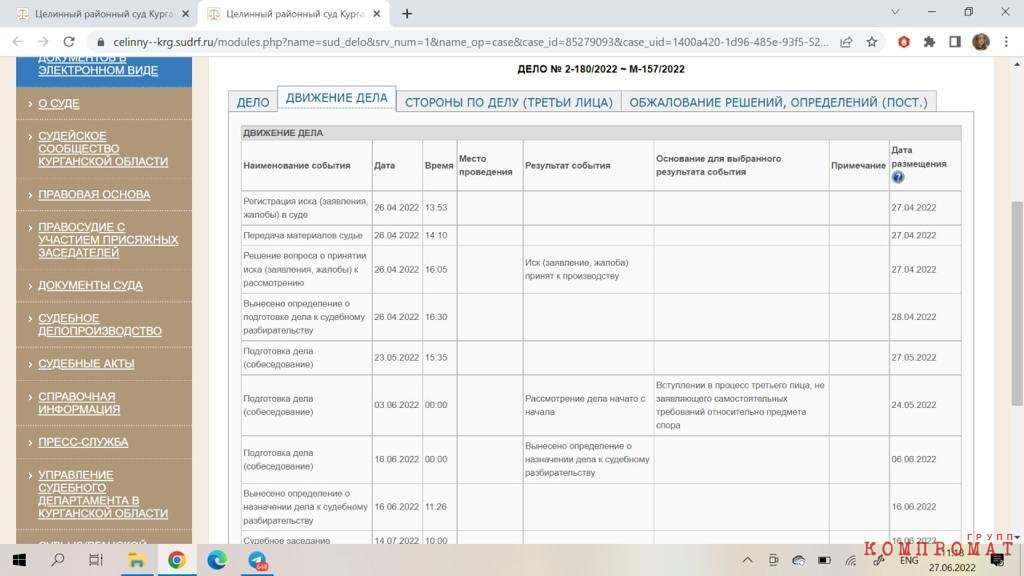
Task: Open Task View on the taskbar
Action: (96, 560)
